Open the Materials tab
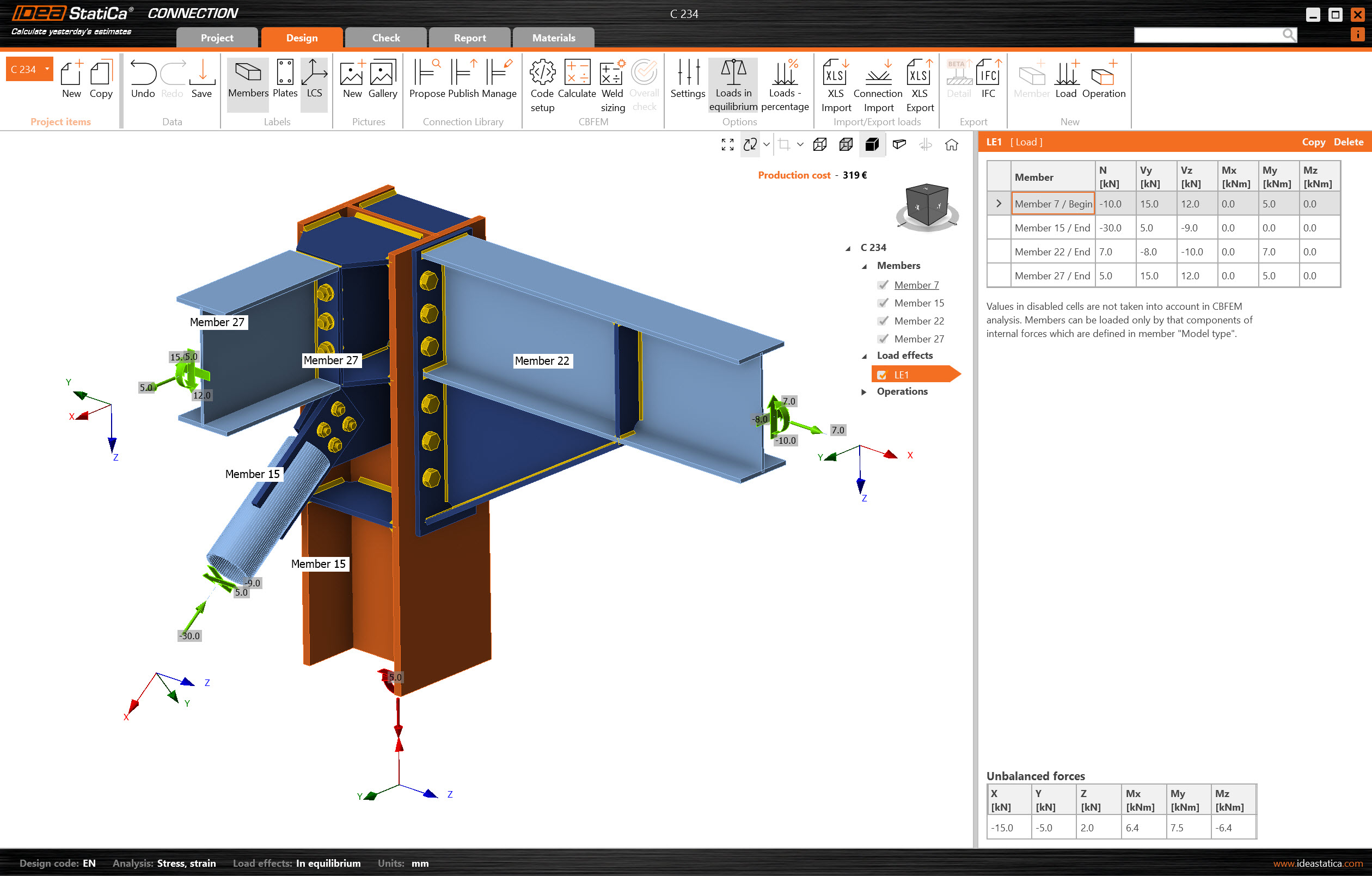 (553, 38)
